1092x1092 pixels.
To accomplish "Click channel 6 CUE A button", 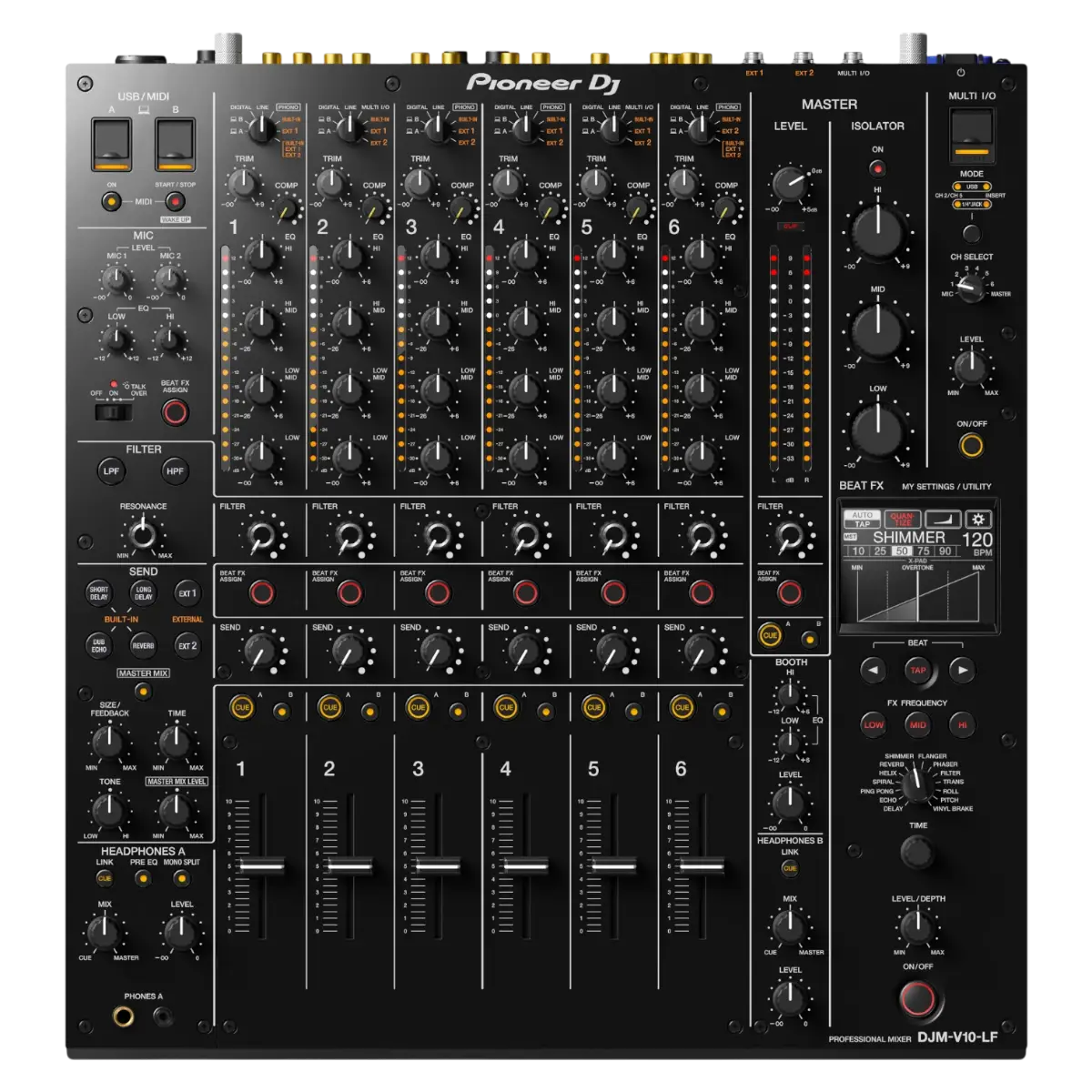I will [682, 707].
